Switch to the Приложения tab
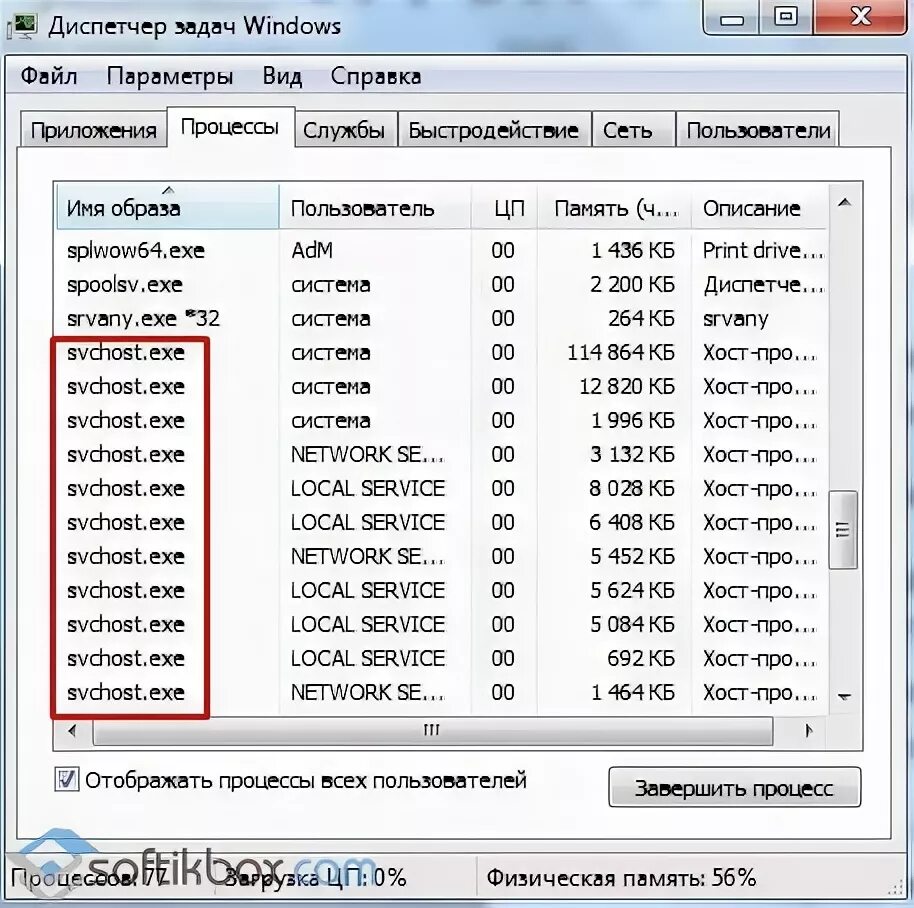This screenshot has width=914, height=908. [x=94, y=129]
